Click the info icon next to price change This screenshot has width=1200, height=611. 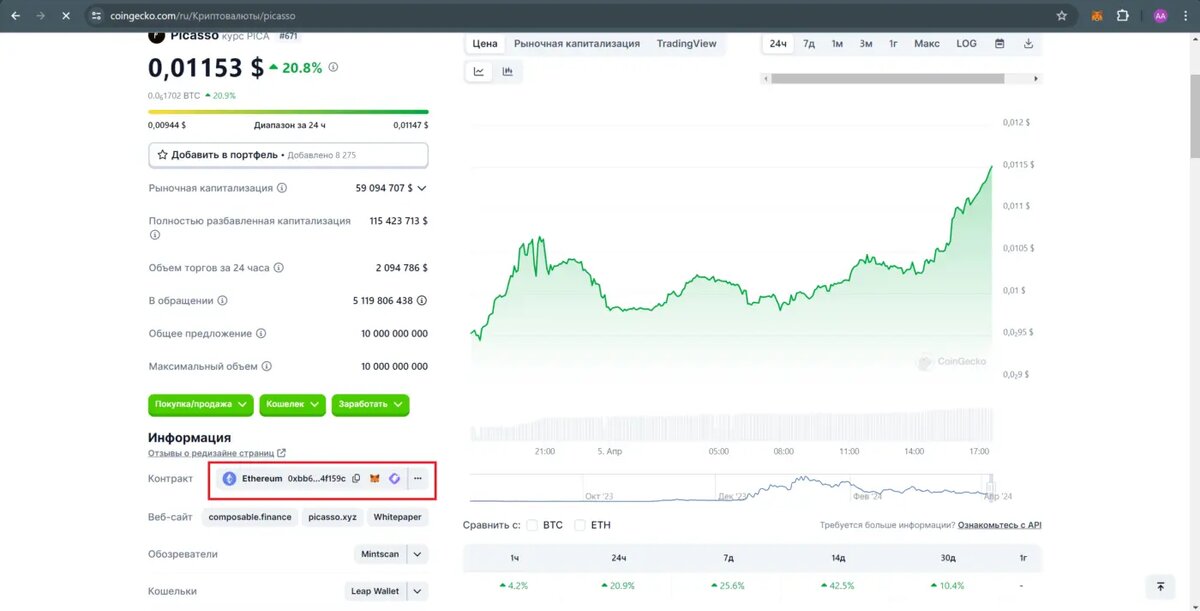pyautogui.click(x=333, y=68)
